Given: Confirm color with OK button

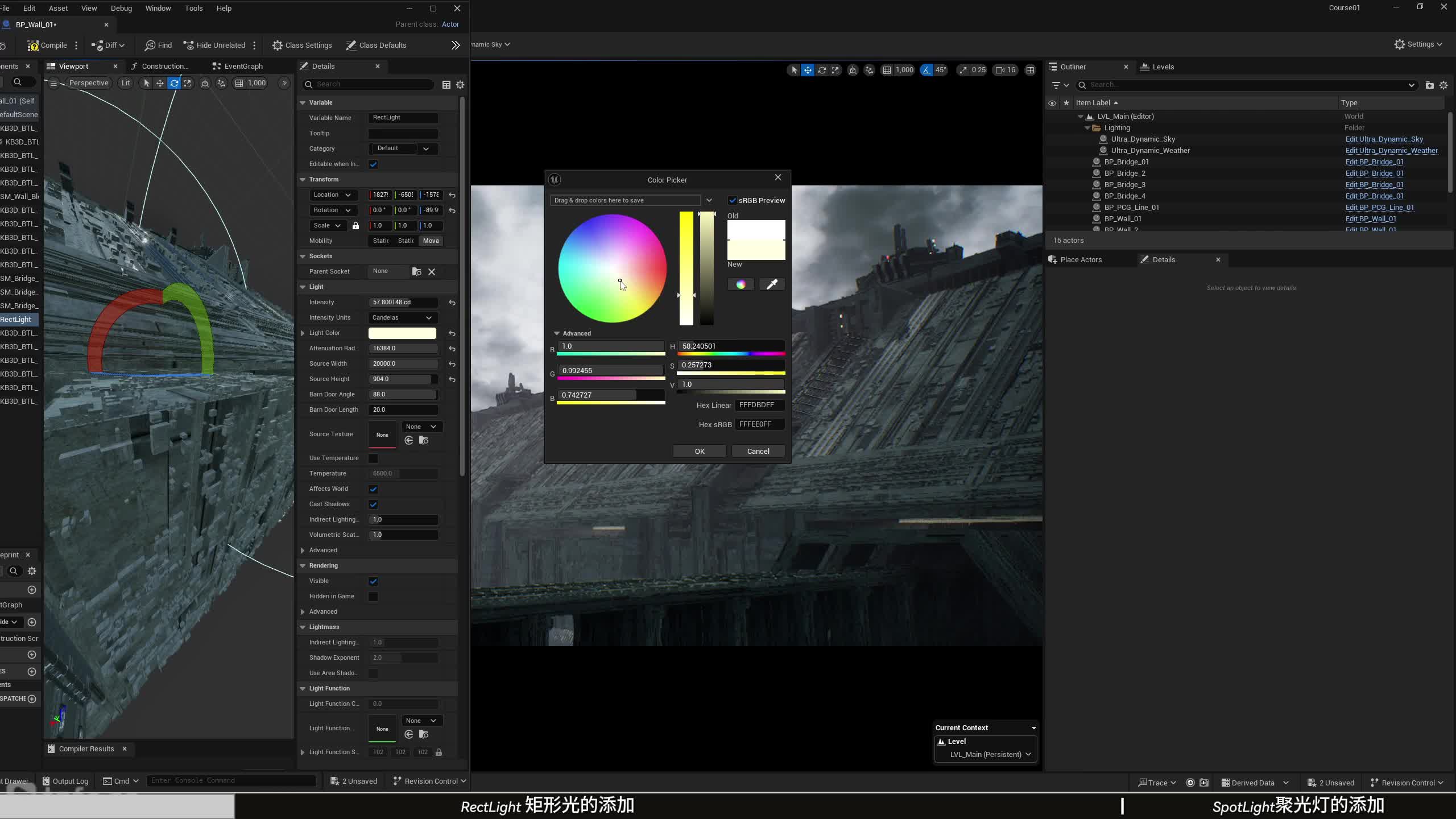Looking at the screenshot, I should pos(700,451).
